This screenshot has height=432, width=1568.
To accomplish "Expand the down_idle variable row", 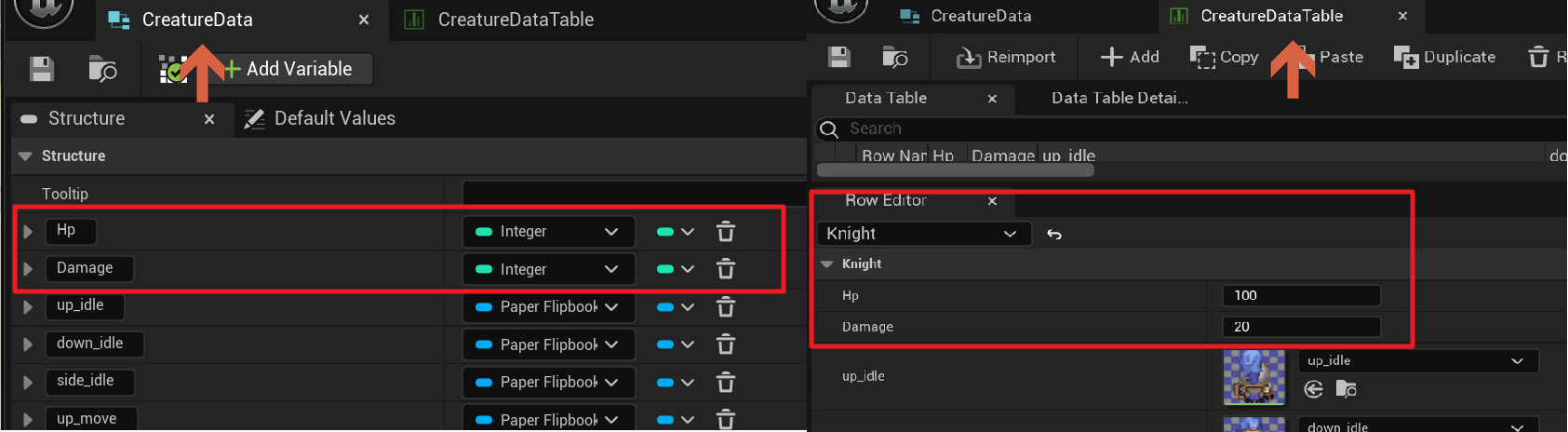I will point(28,344).
